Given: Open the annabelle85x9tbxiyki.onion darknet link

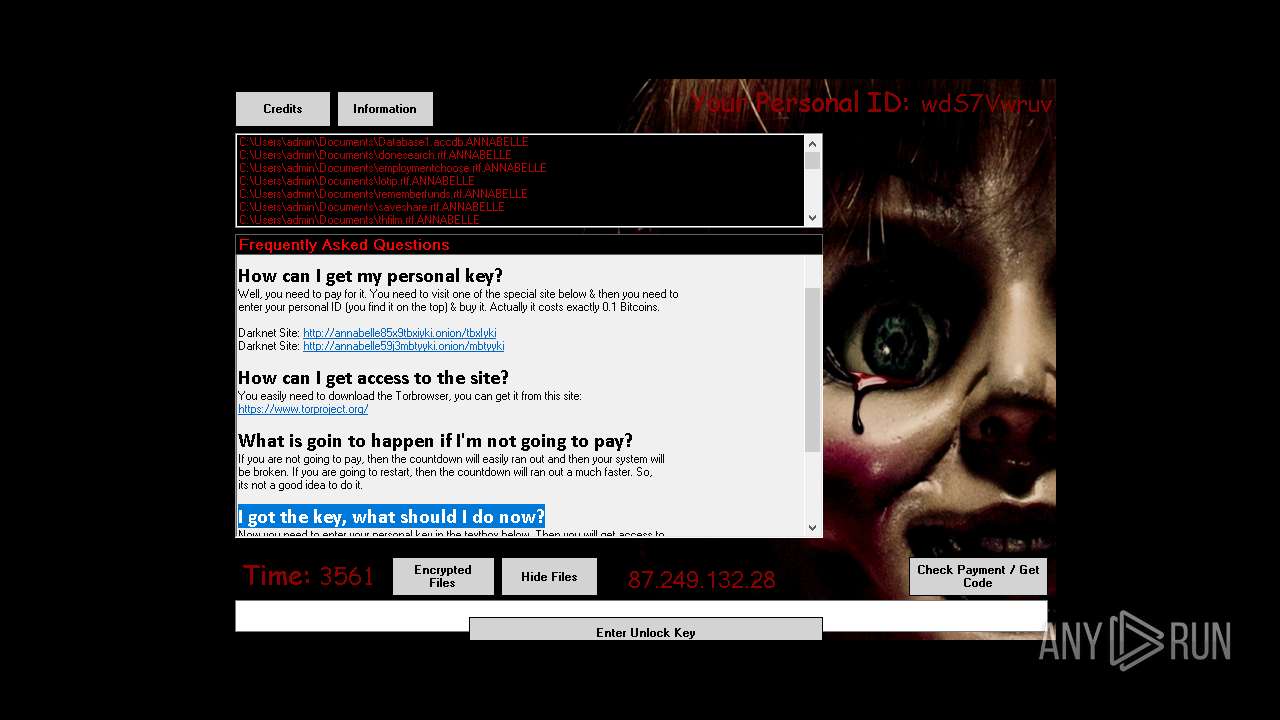Looking at the screenshot, I should (400, 333).
